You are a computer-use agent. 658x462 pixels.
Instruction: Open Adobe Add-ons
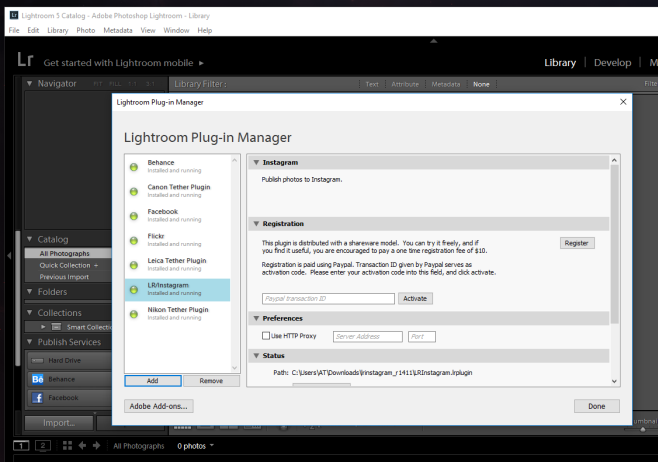(159, 406)
